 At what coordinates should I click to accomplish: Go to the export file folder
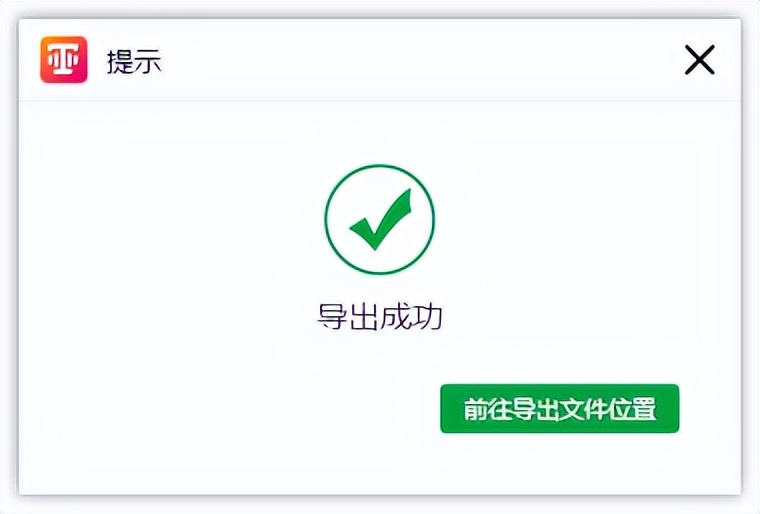pyautogui.click(x=559, y=408)
